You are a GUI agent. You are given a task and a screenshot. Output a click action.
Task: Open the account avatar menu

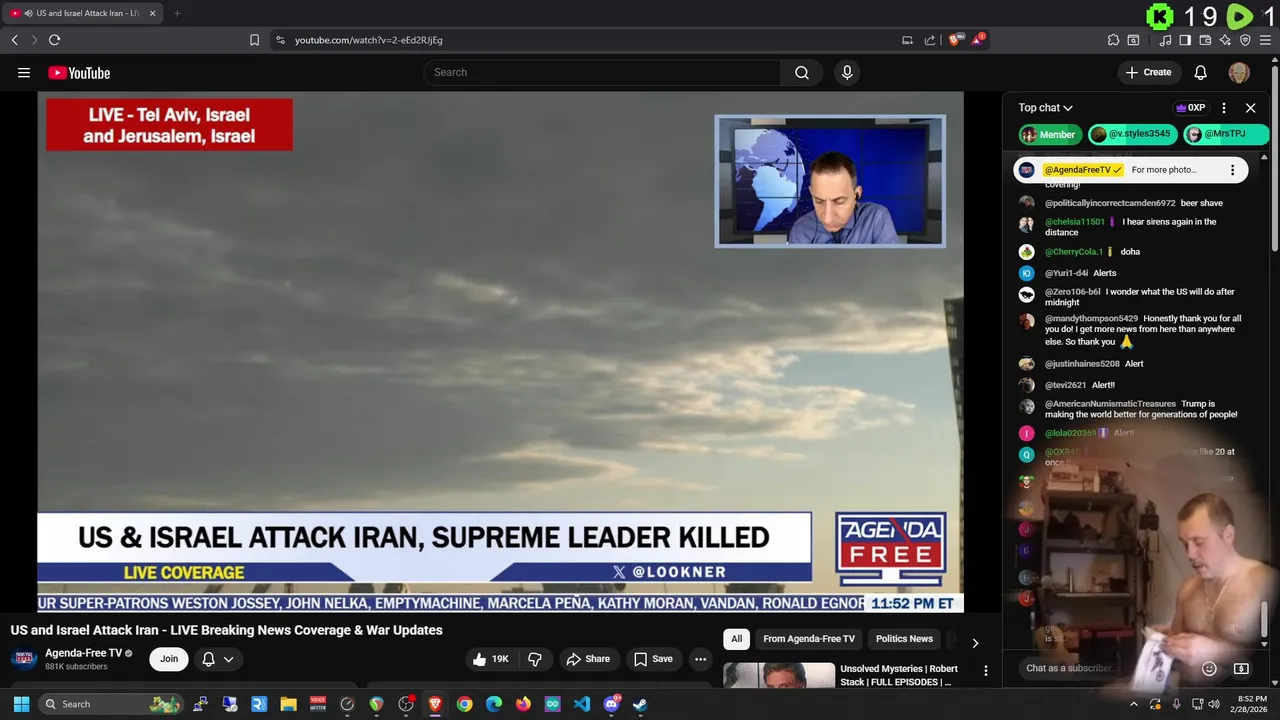click(x=1239, y=72)
